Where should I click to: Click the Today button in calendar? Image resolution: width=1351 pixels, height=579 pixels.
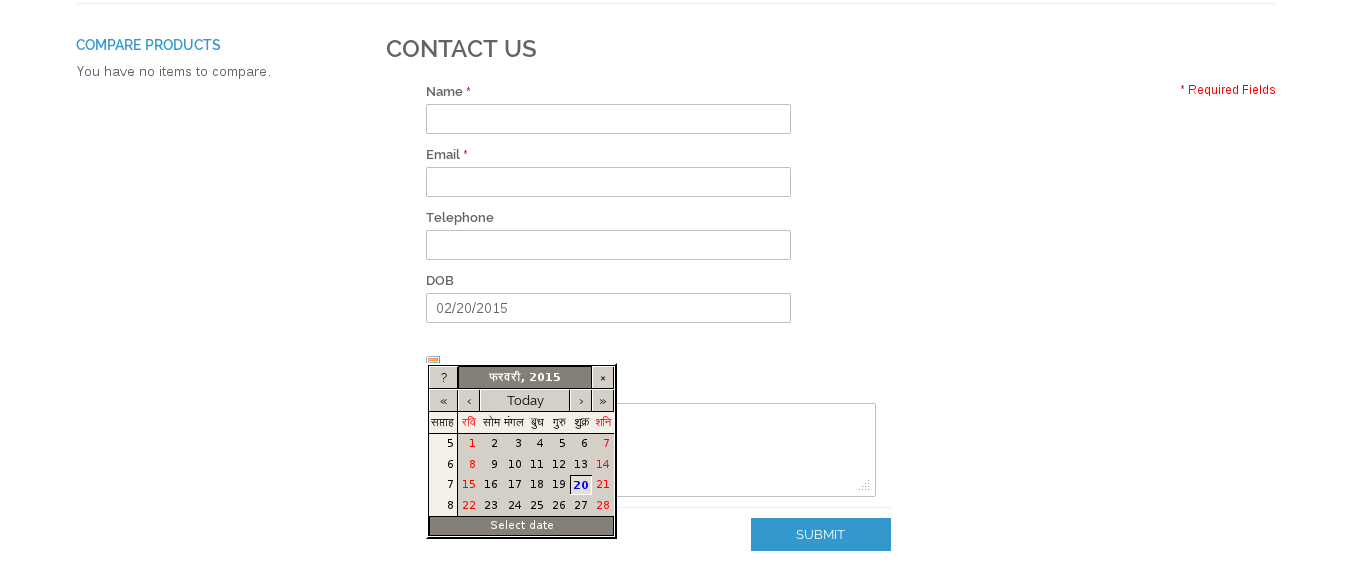525,401
